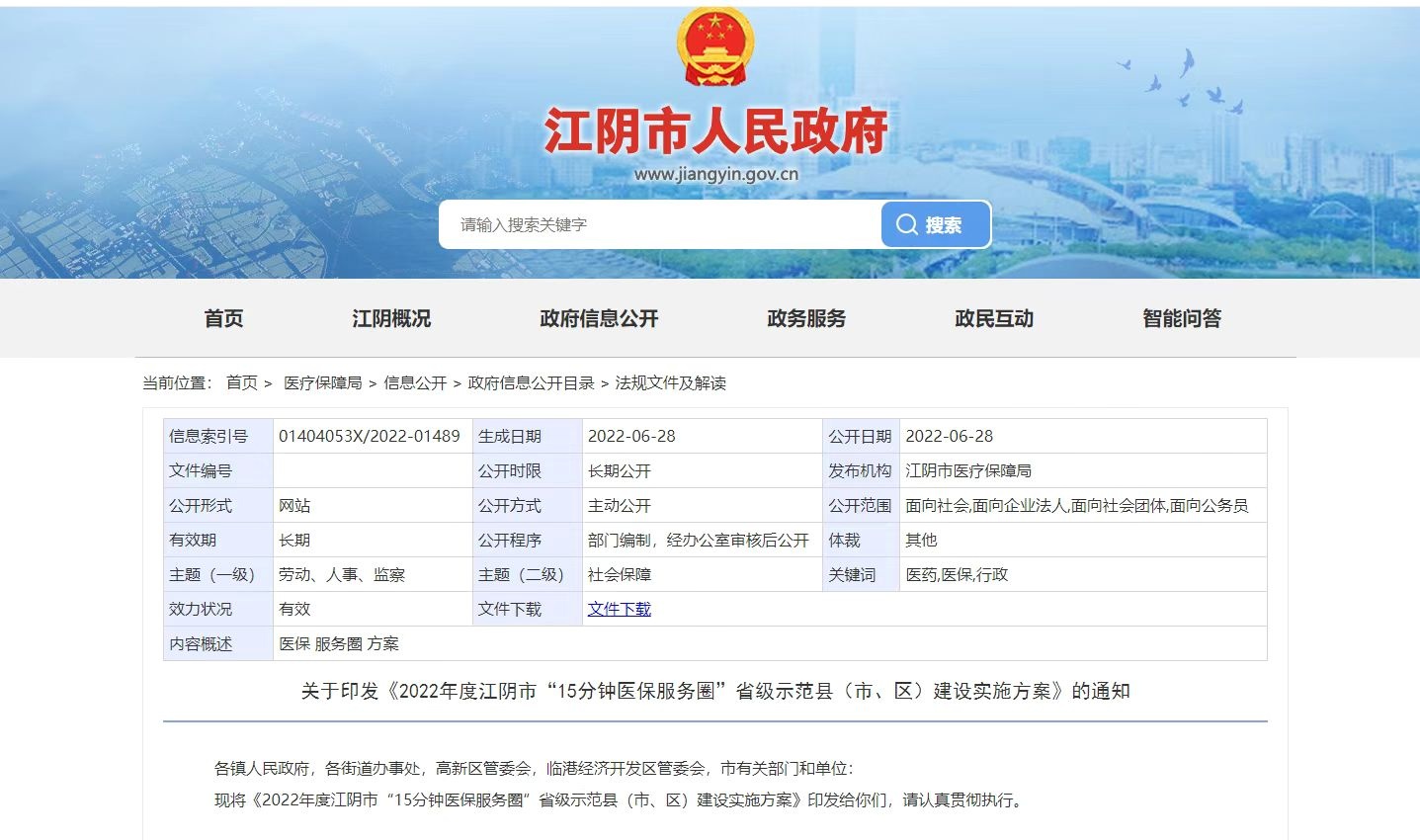Click the national emblem icon at top
1420x840 pixels.
(714, 46)
